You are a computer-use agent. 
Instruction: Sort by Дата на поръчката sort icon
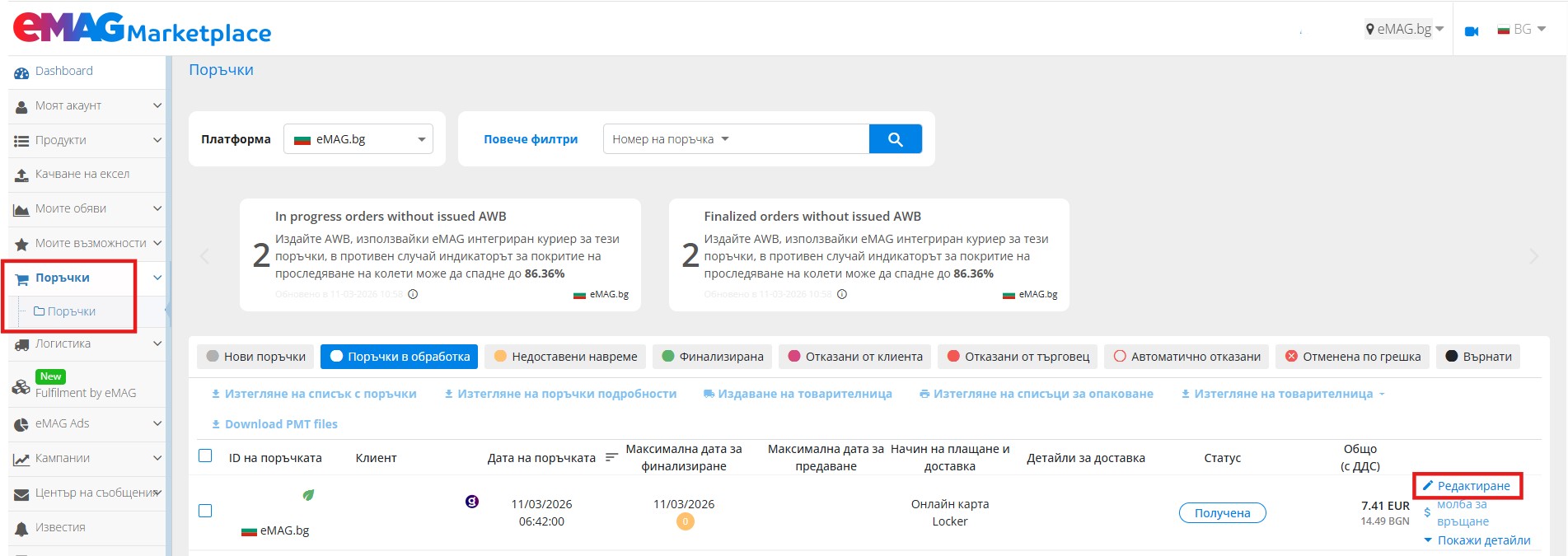pos(611,457)
